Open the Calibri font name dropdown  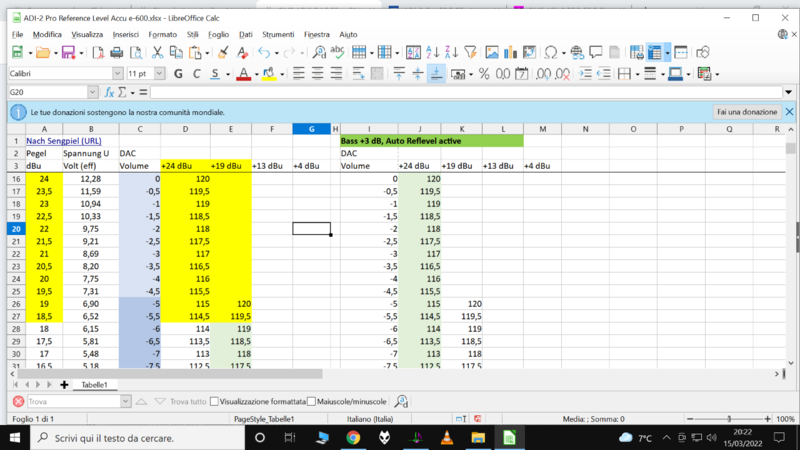point(117,74)
